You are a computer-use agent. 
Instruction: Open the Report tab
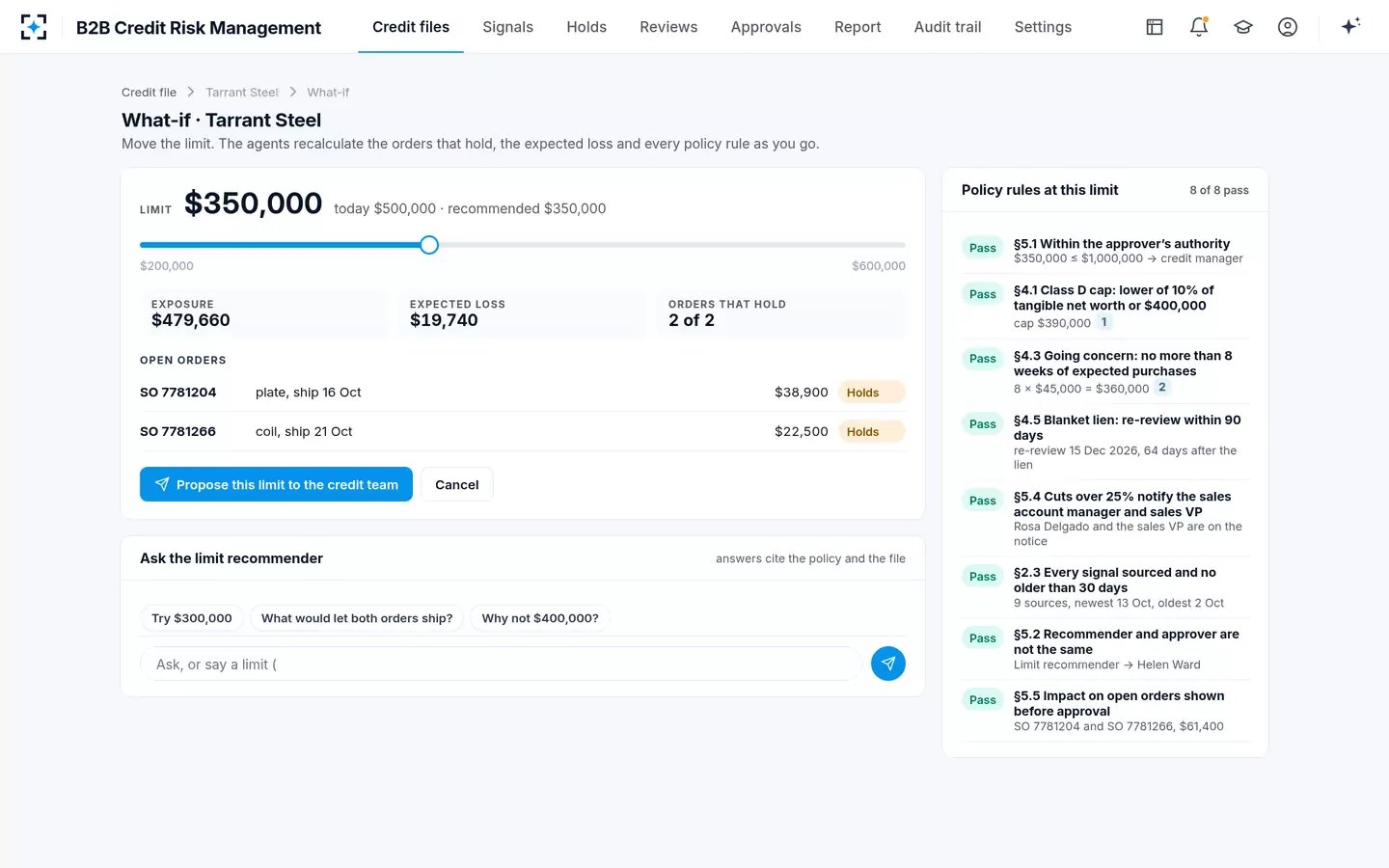click(x=858, y=27)
